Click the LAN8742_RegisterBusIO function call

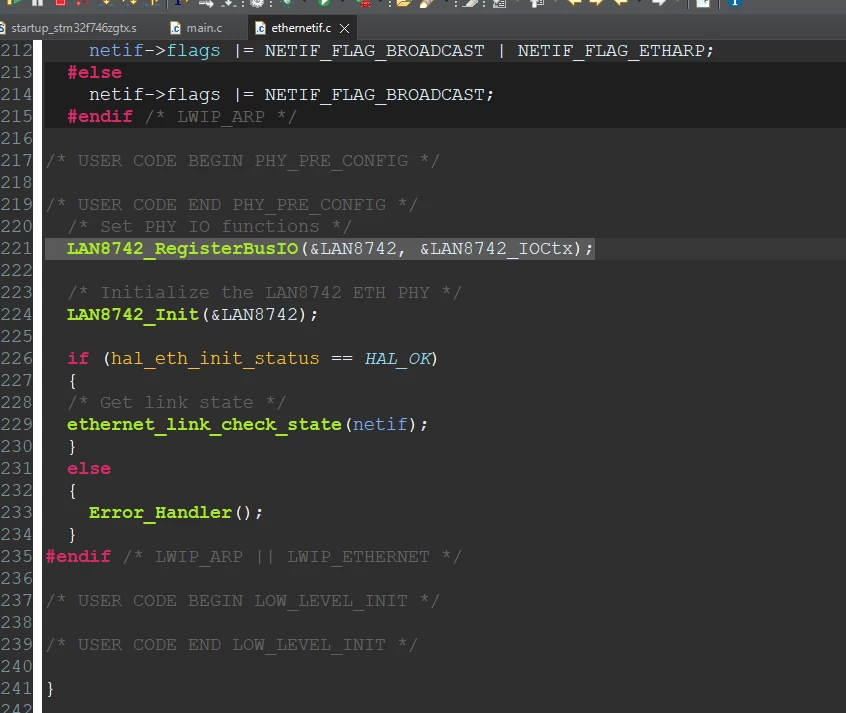[x=182, y=249]
